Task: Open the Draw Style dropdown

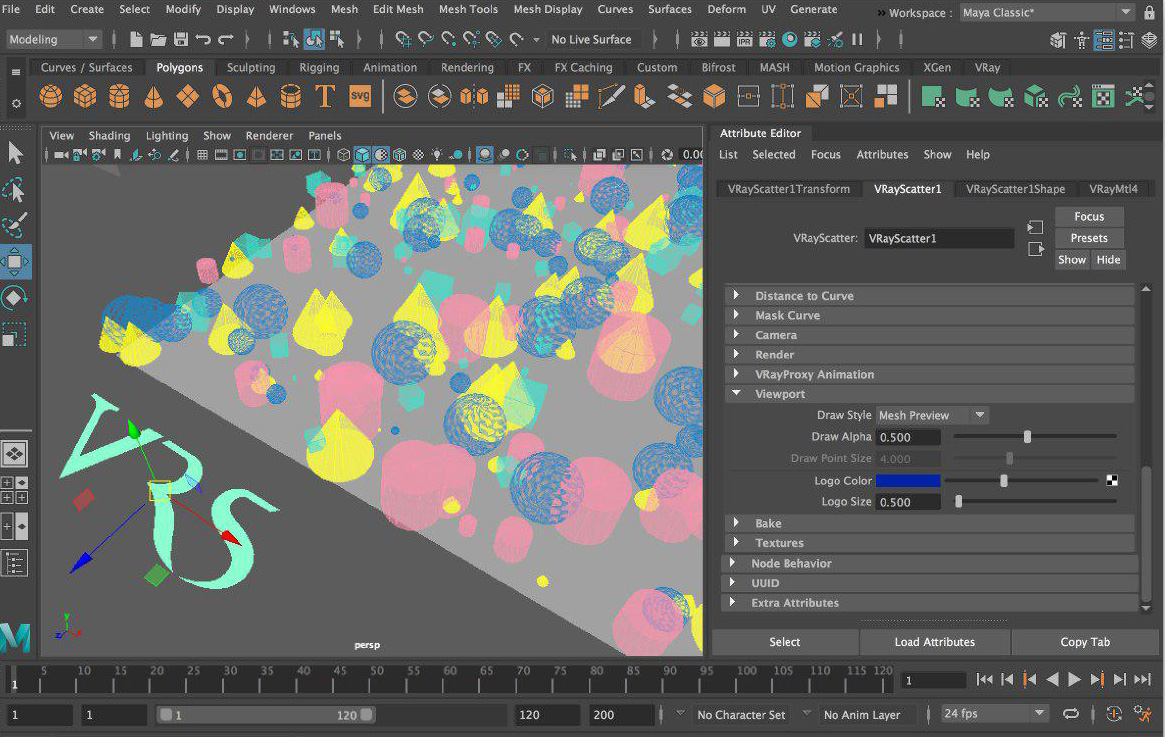Action: (x=932, y=415)
